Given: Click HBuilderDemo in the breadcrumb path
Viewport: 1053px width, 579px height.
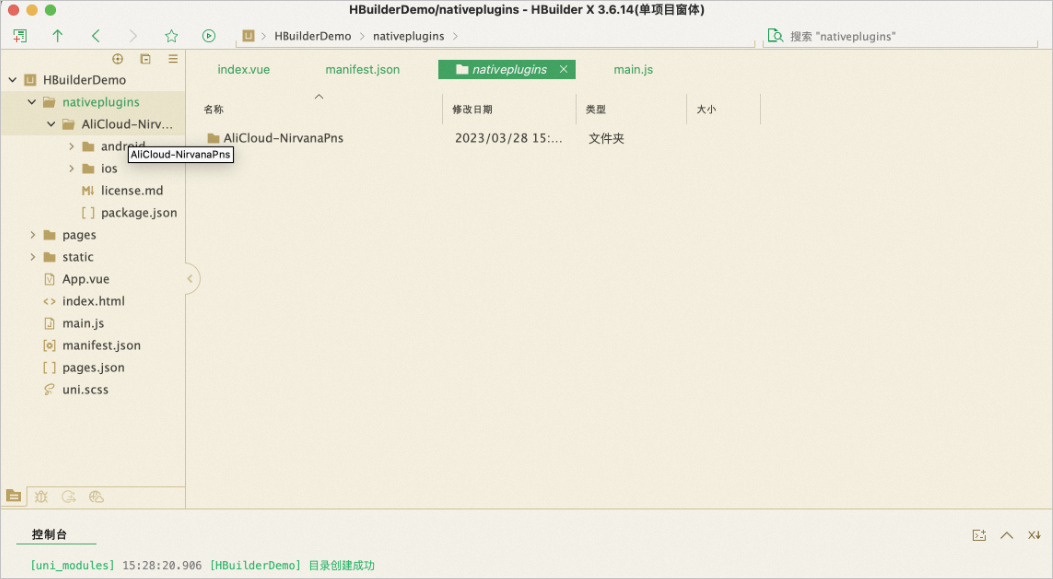Looking at the screenshot, I should tap(312, 36).
